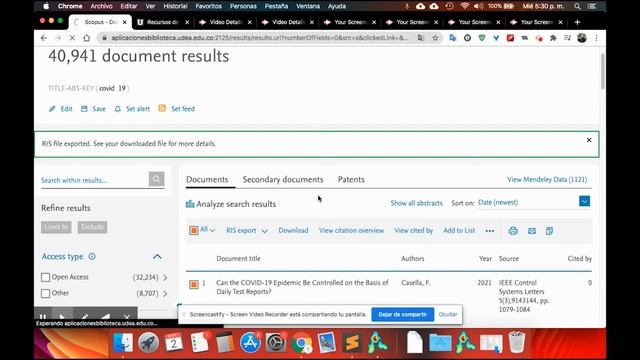Dismiss the RIS file exported notification
640x360 pixels.
(589, 140)
